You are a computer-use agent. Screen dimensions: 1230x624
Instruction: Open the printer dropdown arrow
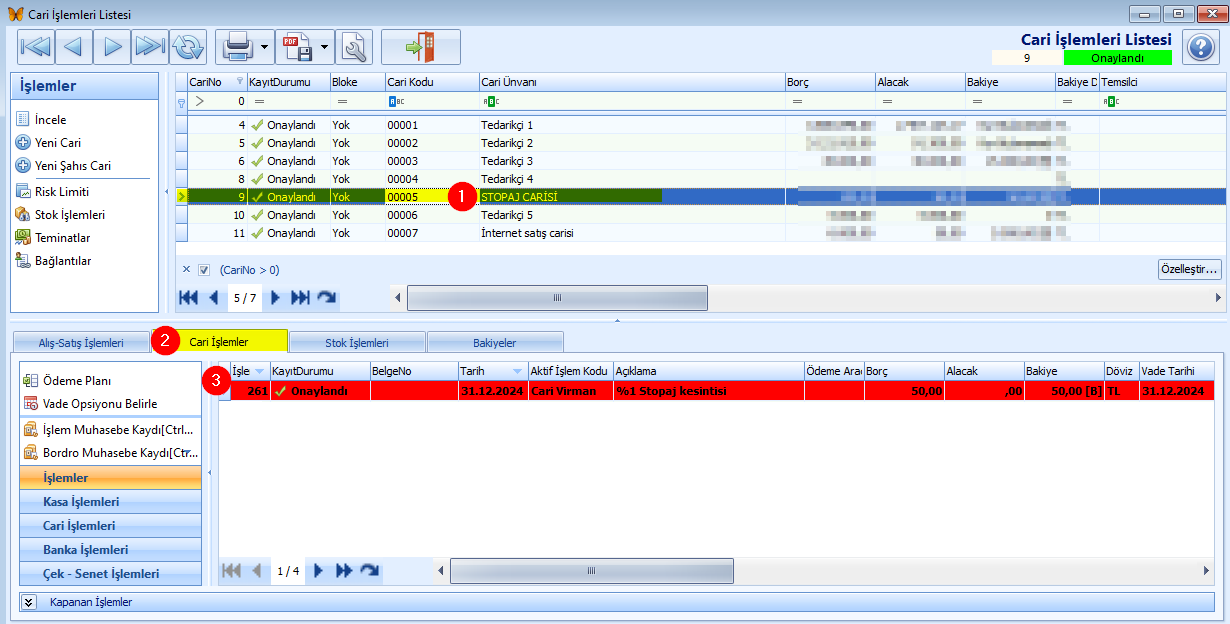265,47
